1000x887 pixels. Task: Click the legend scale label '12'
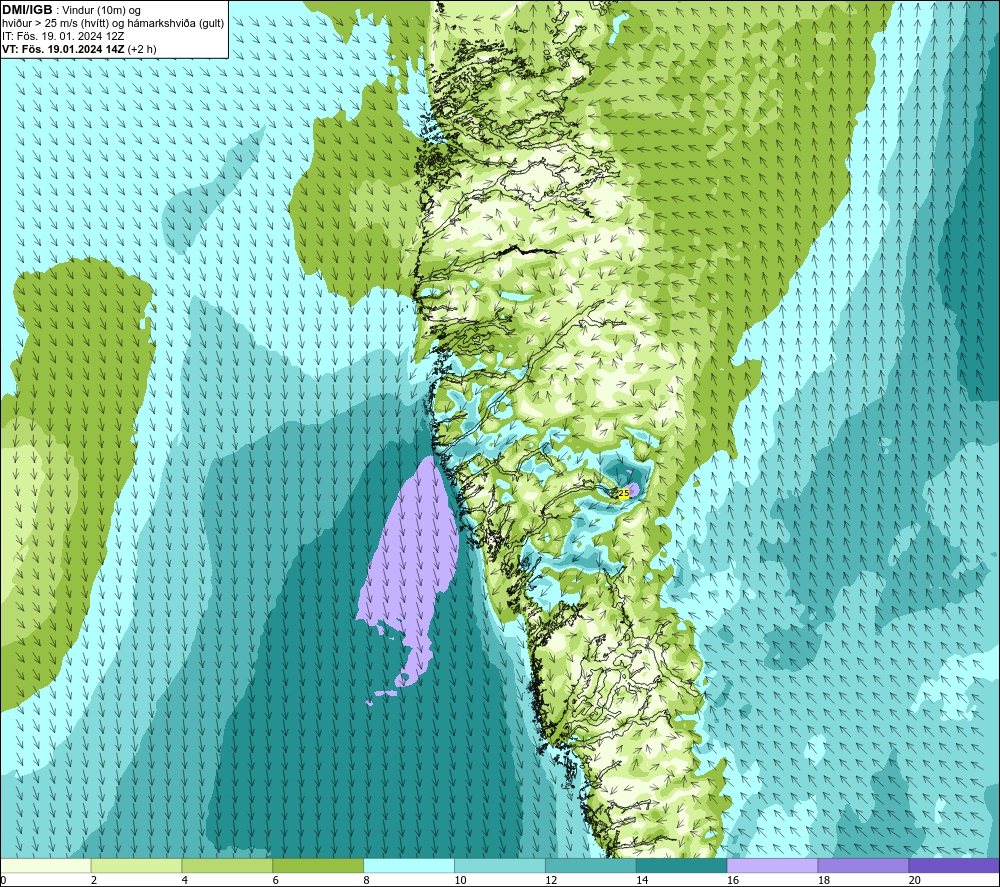coord(551,880)
